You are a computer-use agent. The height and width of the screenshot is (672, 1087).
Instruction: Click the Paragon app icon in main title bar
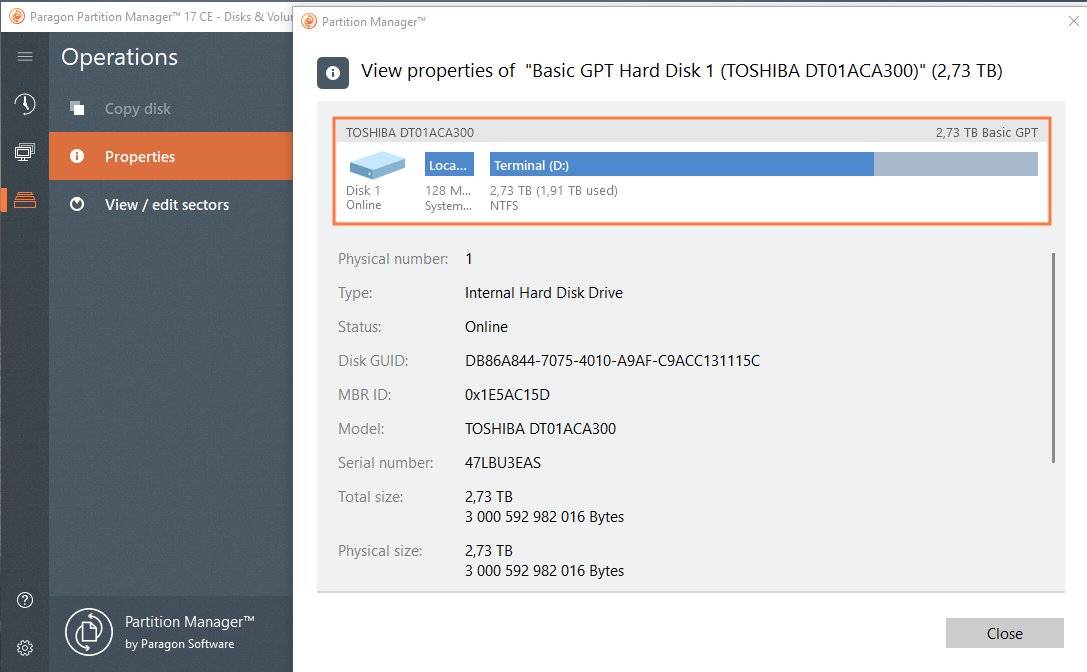tap(17, 16)
